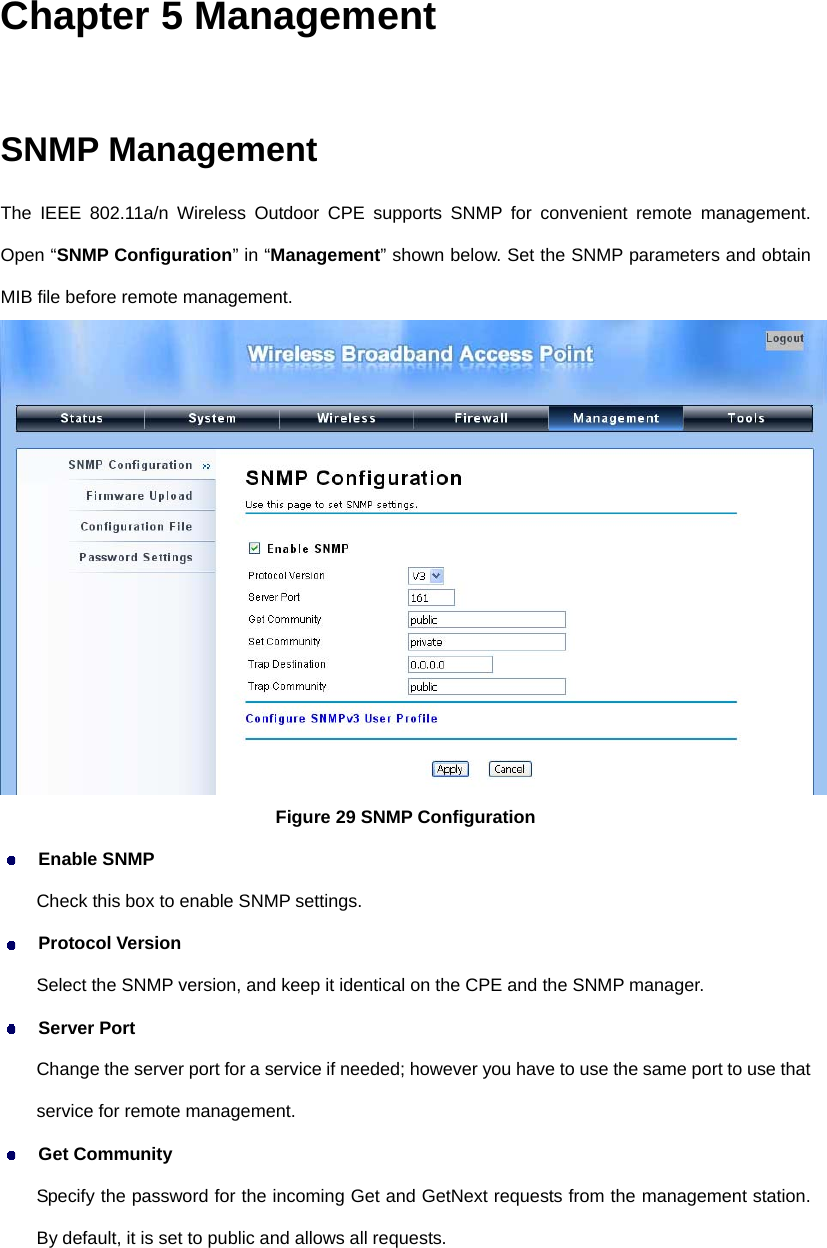
Task: Click the Get Community field
Action: coord(487,620)
